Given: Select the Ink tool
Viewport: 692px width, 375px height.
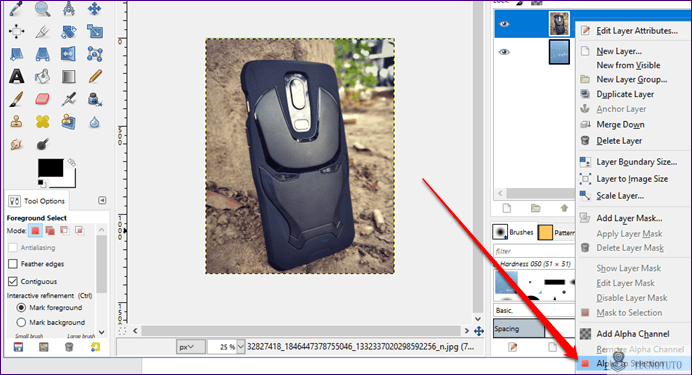Looking at the screenshot, I should pos(94,99).
